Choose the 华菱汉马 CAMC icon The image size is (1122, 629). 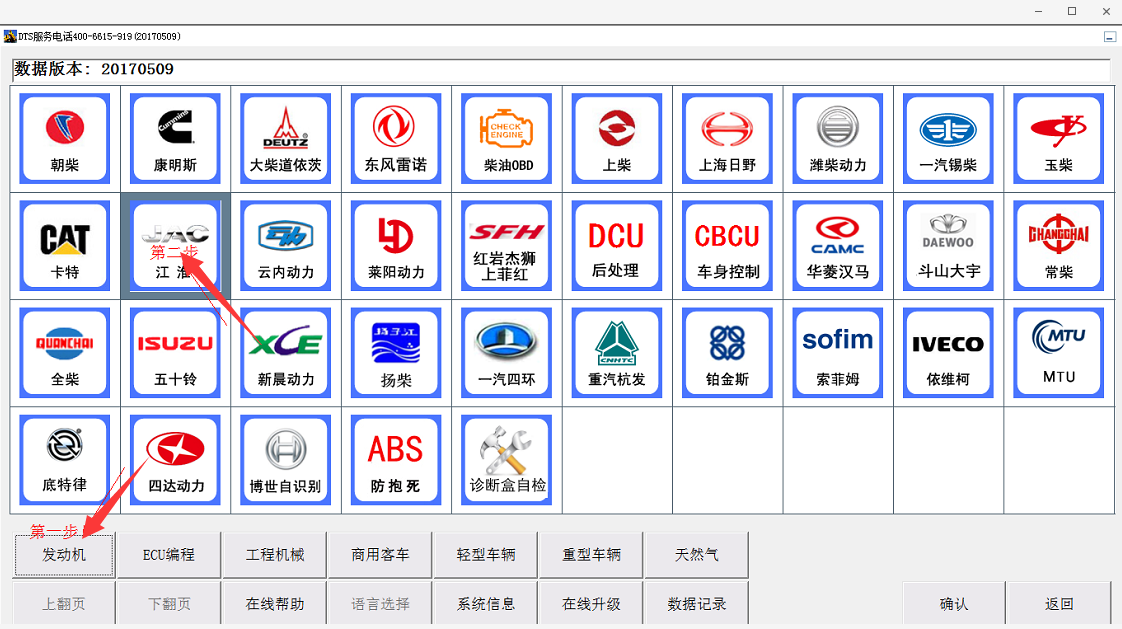[x=838, y=246]
